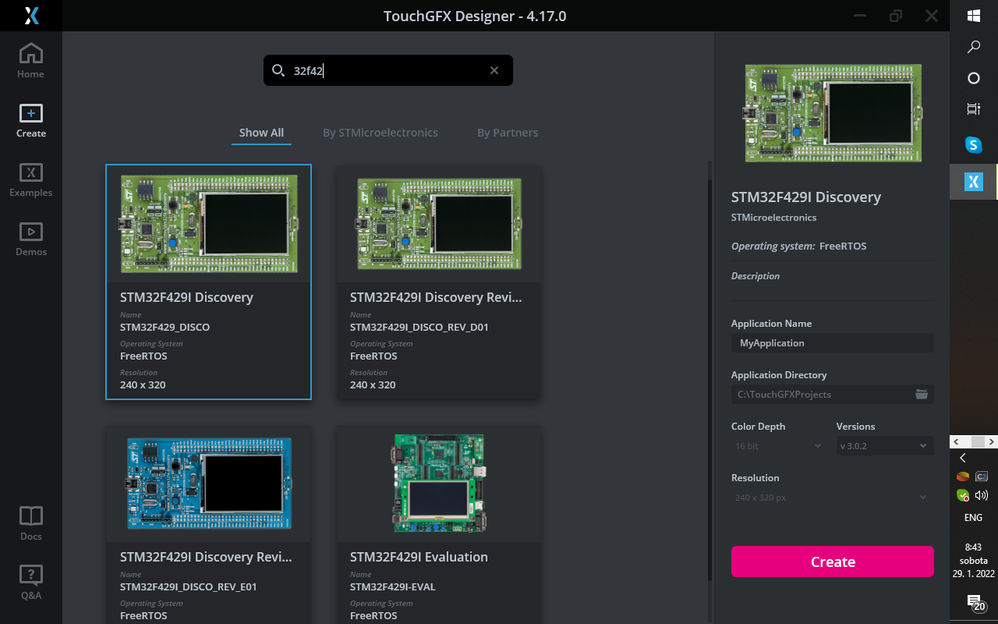Open the notification center with 20 notifications

(x=974, y=602)
